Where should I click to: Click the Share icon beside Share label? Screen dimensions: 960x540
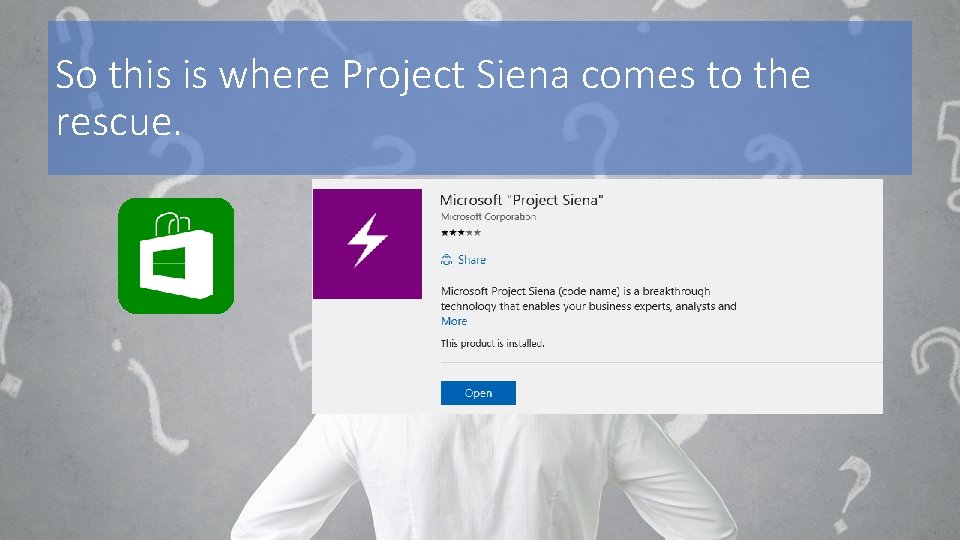pyautogui.click(x=446, y=260)
